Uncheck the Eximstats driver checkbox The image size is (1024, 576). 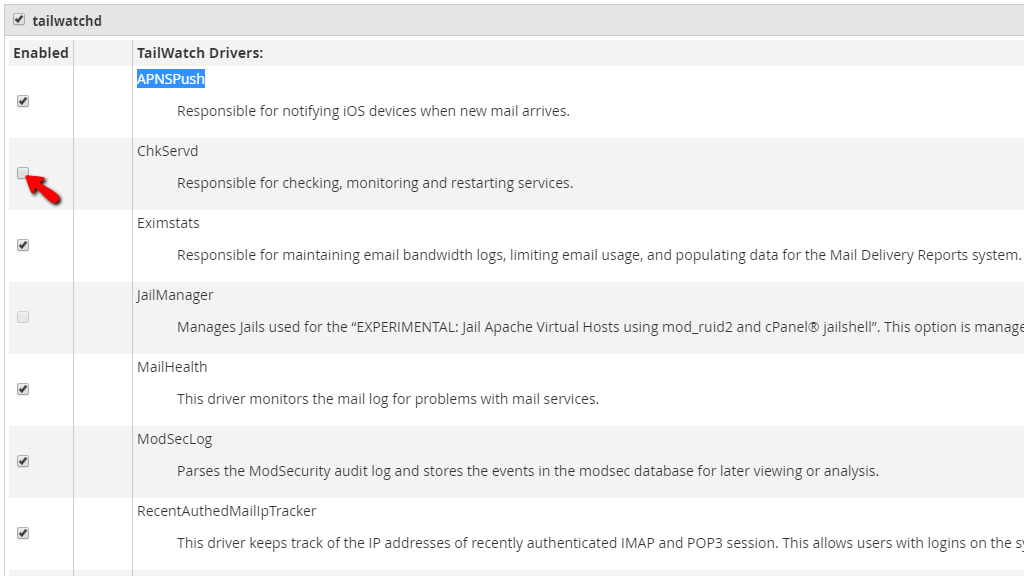[x=23, y=245]
